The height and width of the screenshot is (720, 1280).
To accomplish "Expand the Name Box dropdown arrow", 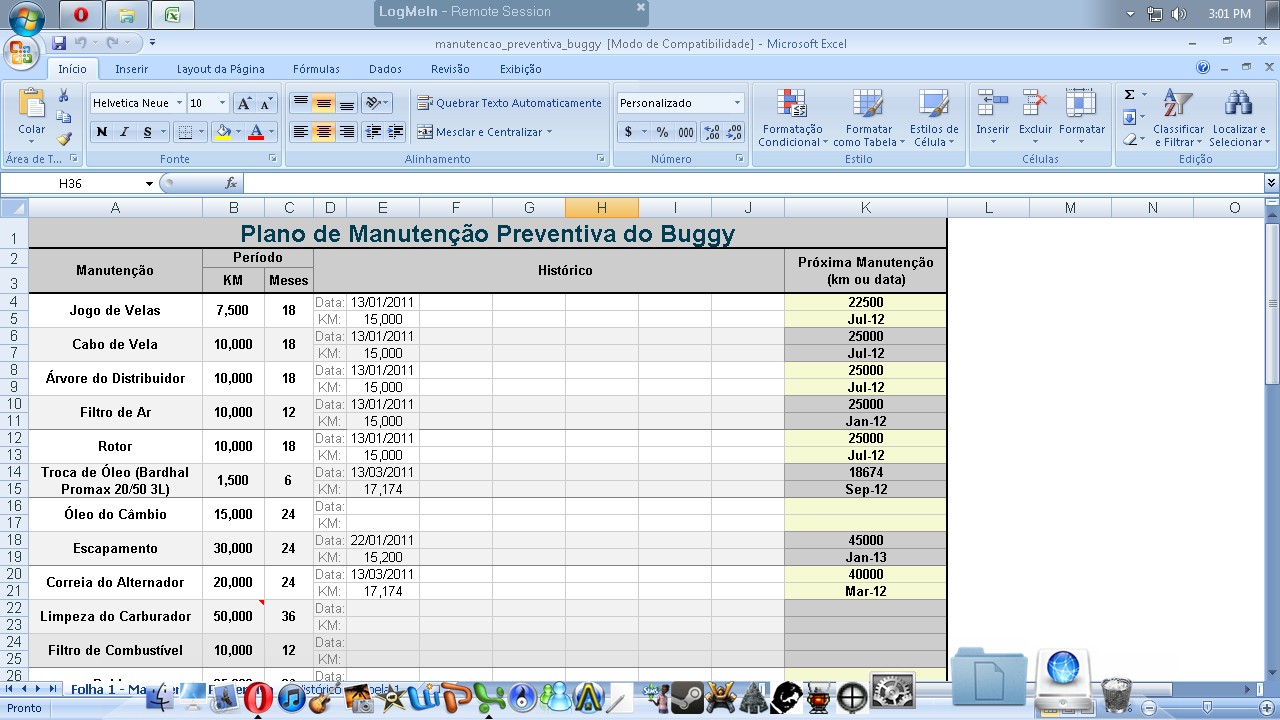I will (x=150, y=183).
